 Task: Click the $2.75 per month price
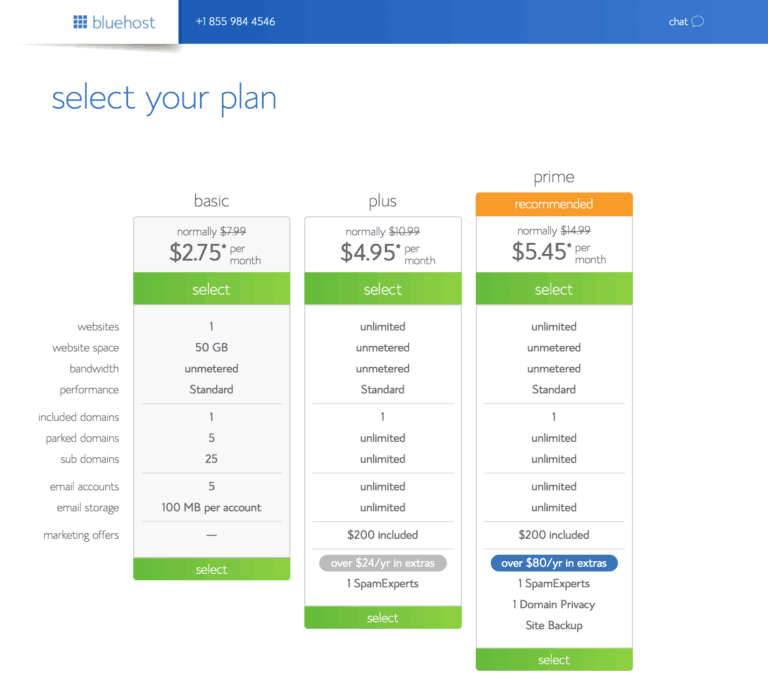(x=215, y=253)
